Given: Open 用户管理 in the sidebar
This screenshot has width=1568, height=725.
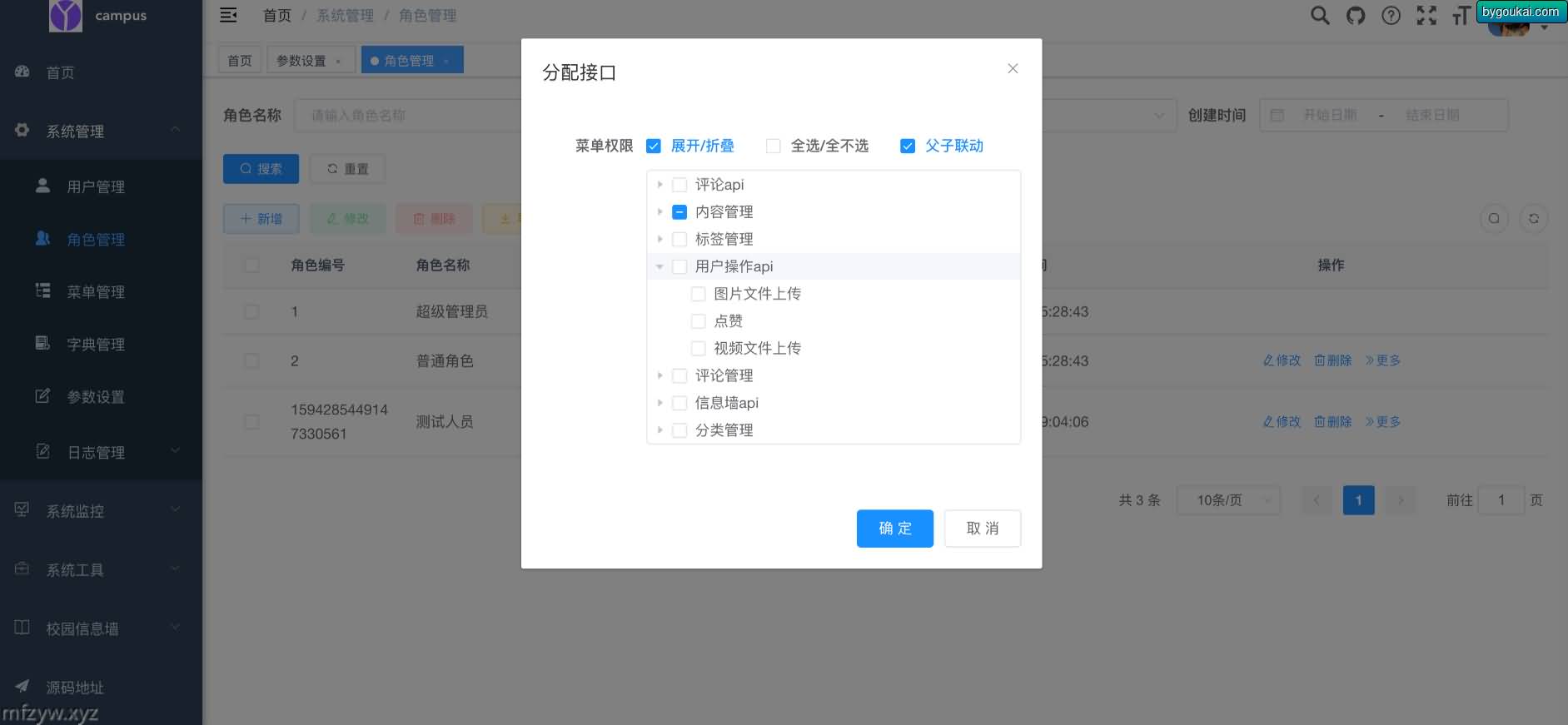Looking at the screenshot, I should point(96,186).
